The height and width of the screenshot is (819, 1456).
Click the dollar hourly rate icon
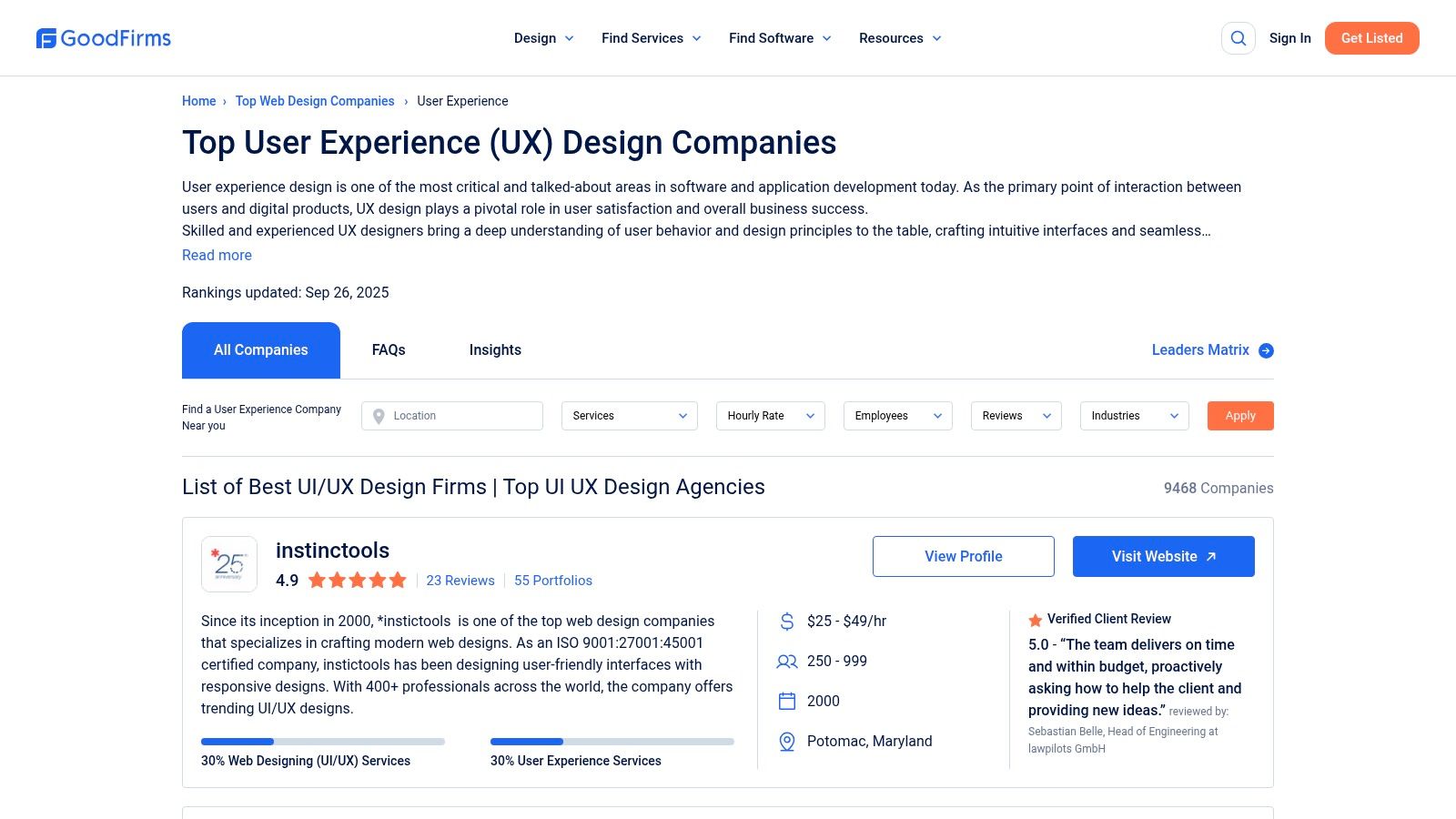[x=787, y=622]
